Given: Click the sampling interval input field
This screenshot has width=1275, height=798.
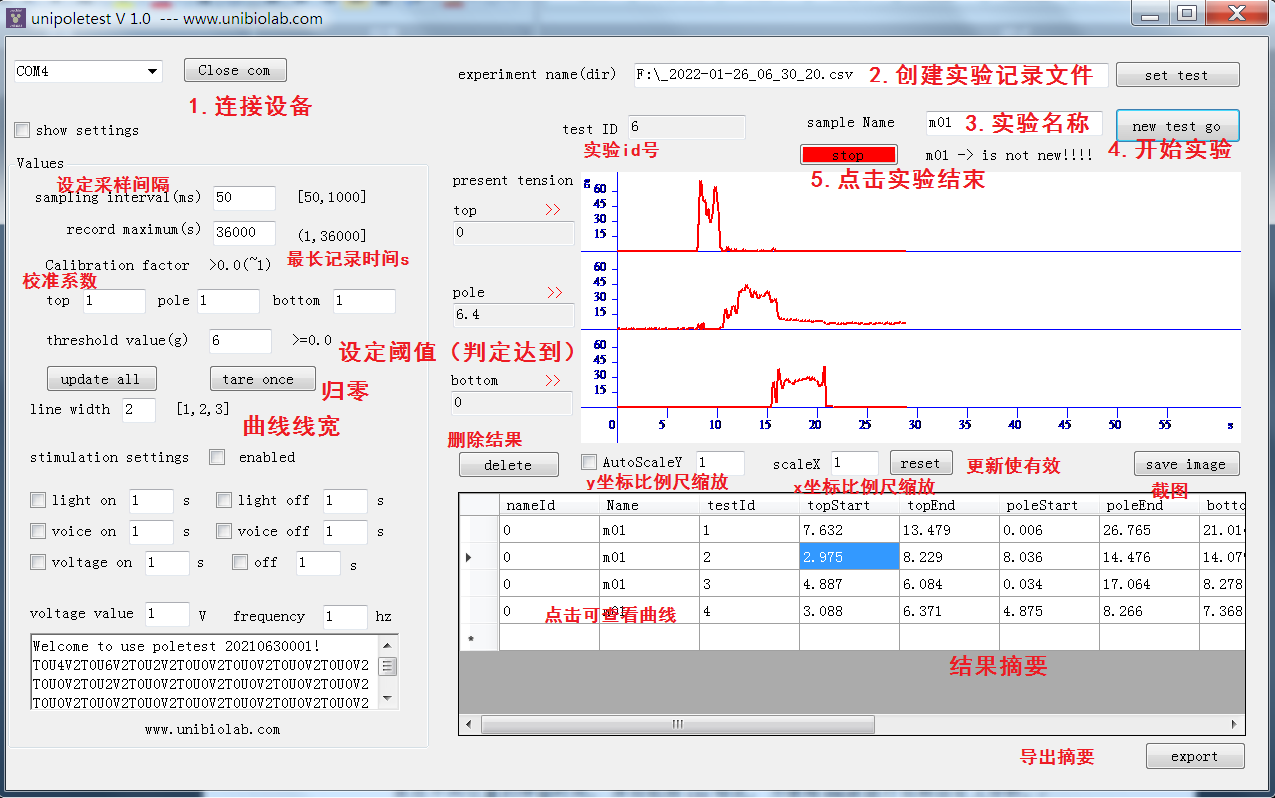Looking at the screenshot, I should point(244,197).
